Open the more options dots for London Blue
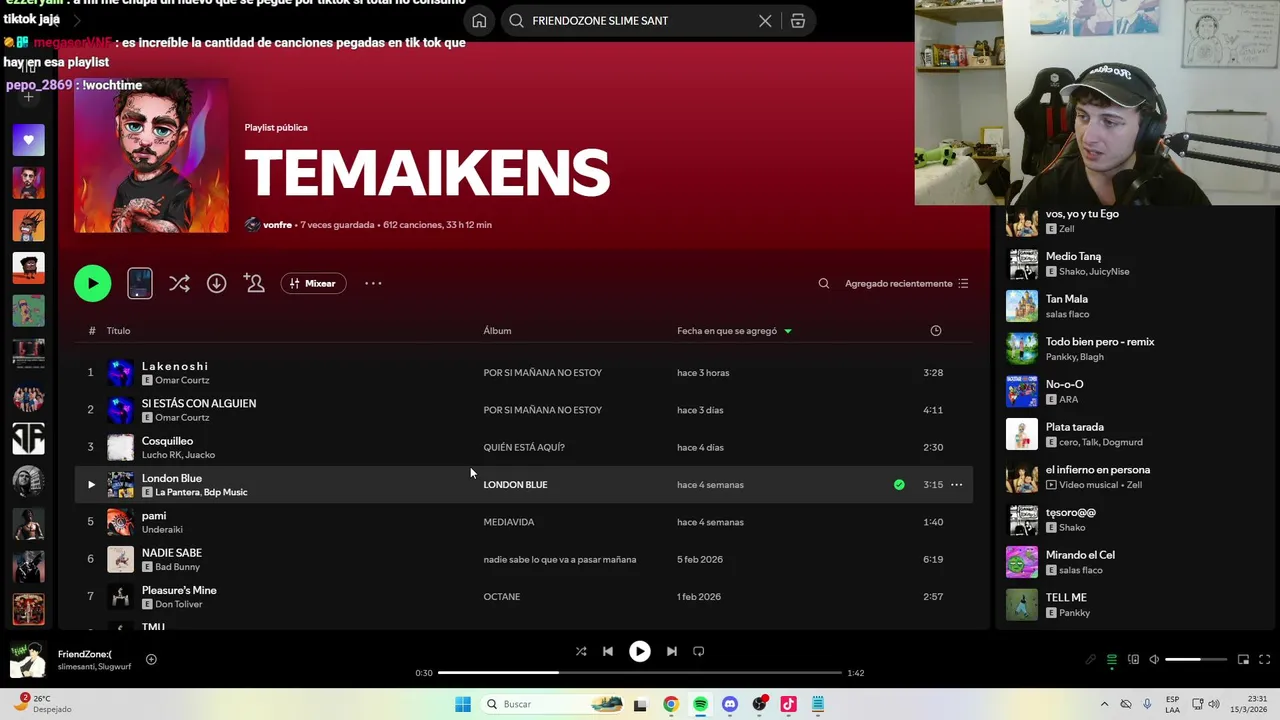The width and height of the screenshot is (1280, 720). click(x=956, y=485)
